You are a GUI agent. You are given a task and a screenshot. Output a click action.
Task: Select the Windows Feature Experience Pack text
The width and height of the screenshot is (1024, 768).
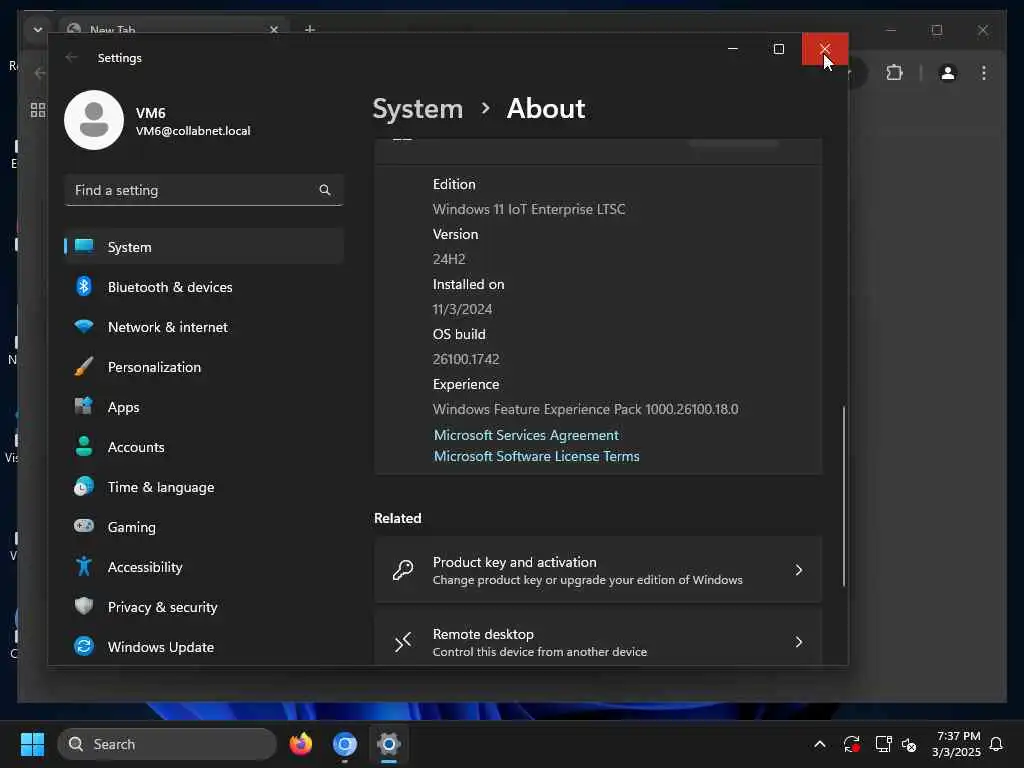[x=585, y=409]
